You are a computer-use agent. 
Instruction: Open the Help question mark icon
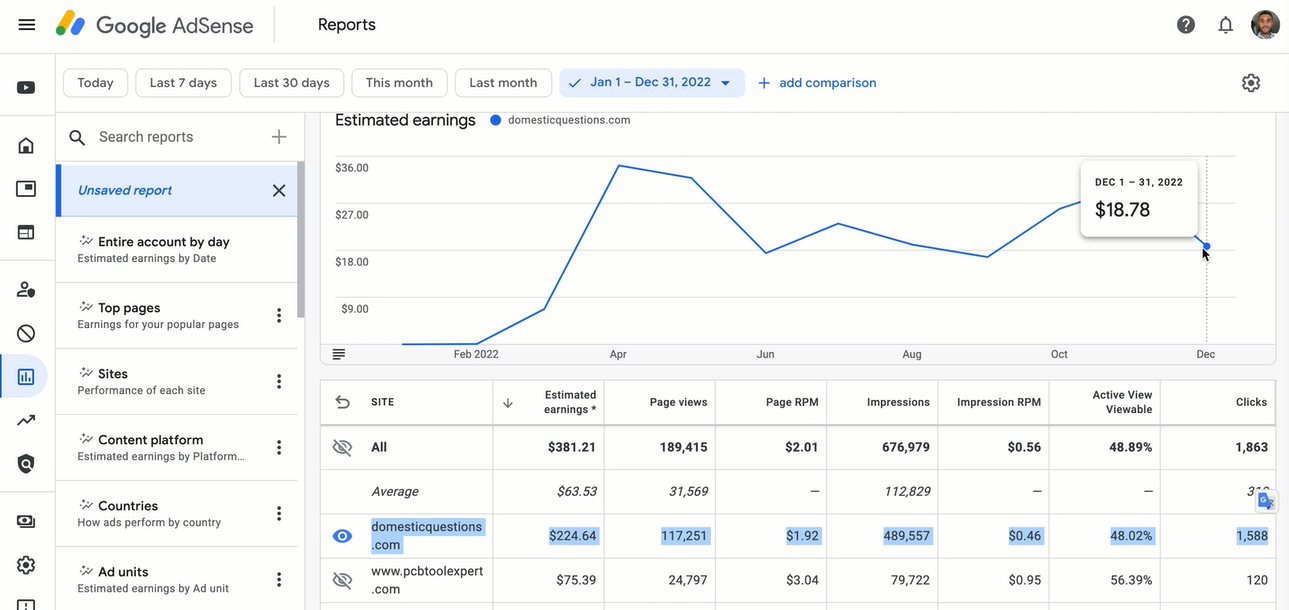[1186, 25]
